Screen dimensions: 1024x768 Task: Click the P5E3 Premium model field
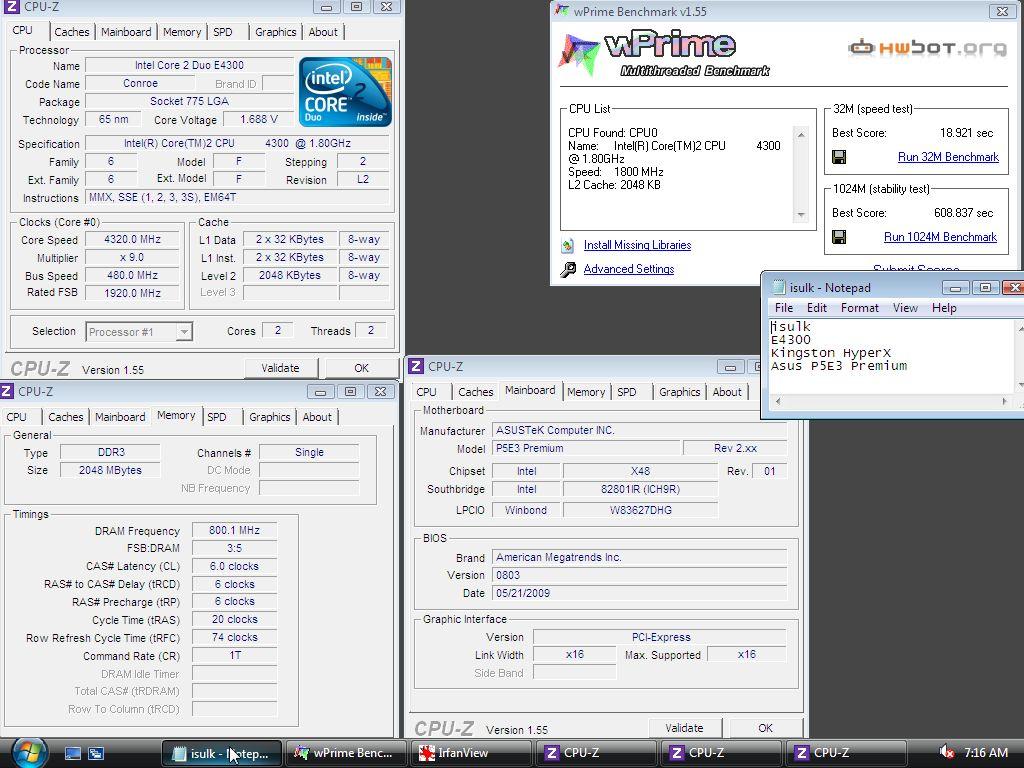pos(586,448)
